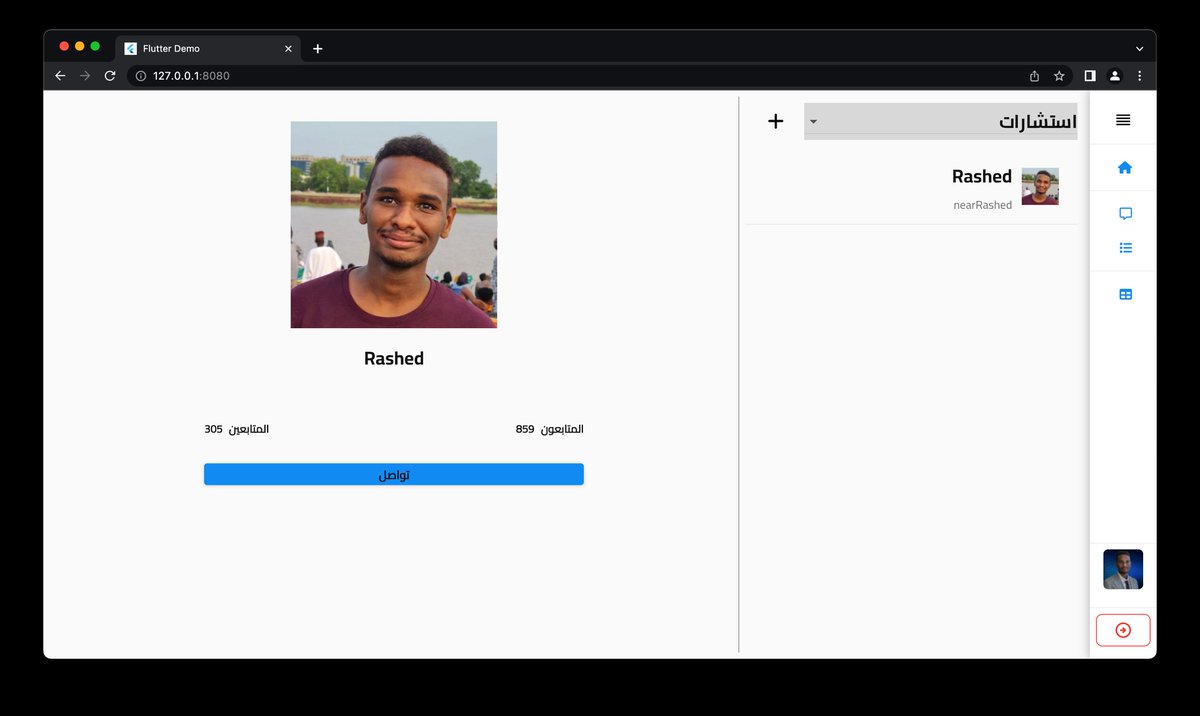Toggle the browser side panel icon

[x=1090, y=76]
